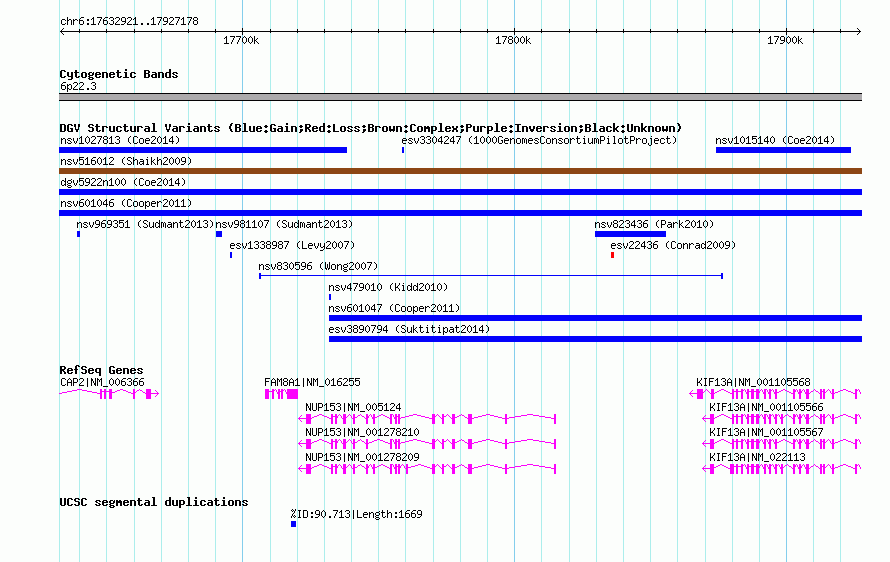Open the CAP2|NM_006366 gene glyph

pyautogui.click(x=109, y=393)
